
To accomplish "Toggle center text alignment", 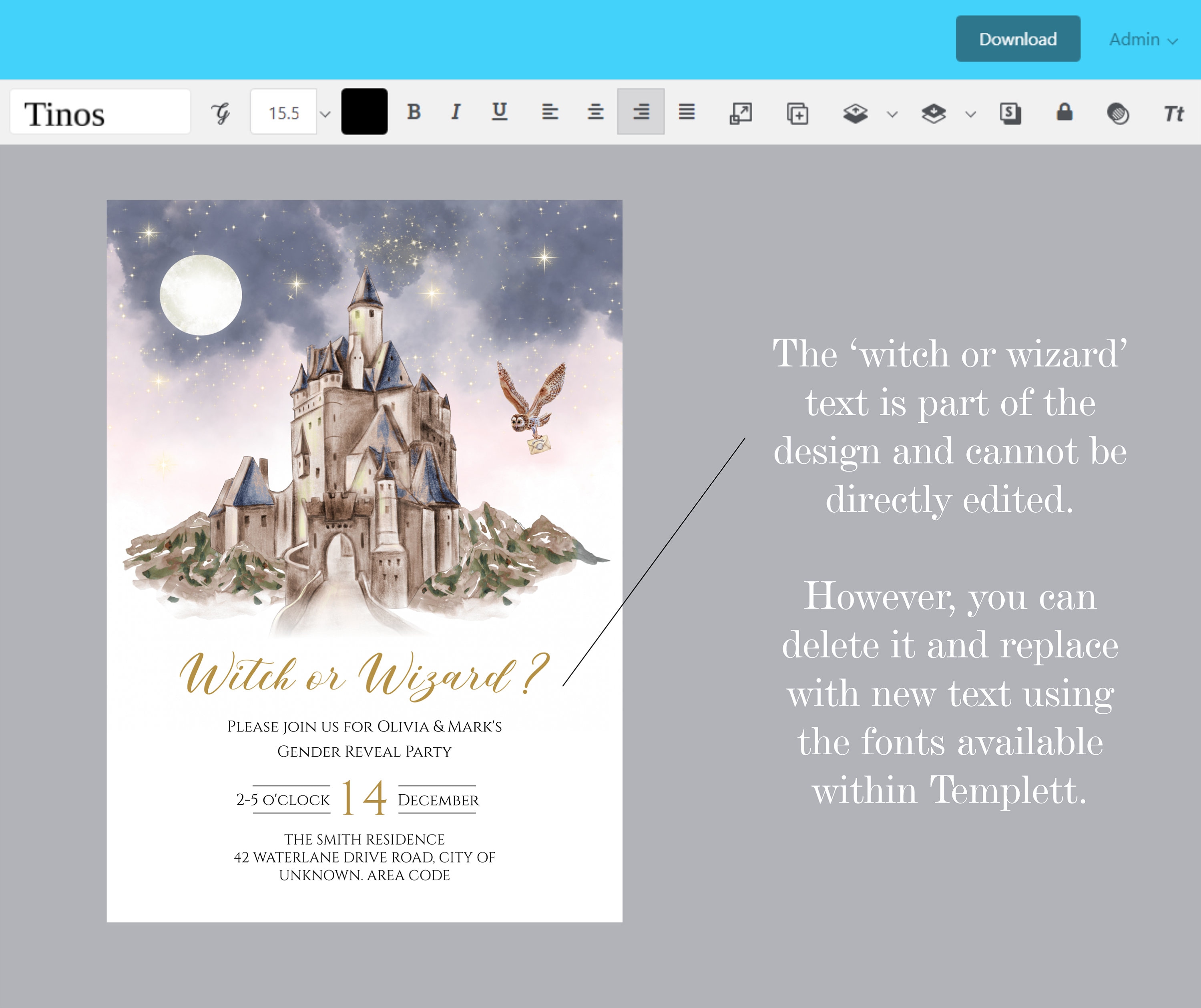I will (596, 112).
